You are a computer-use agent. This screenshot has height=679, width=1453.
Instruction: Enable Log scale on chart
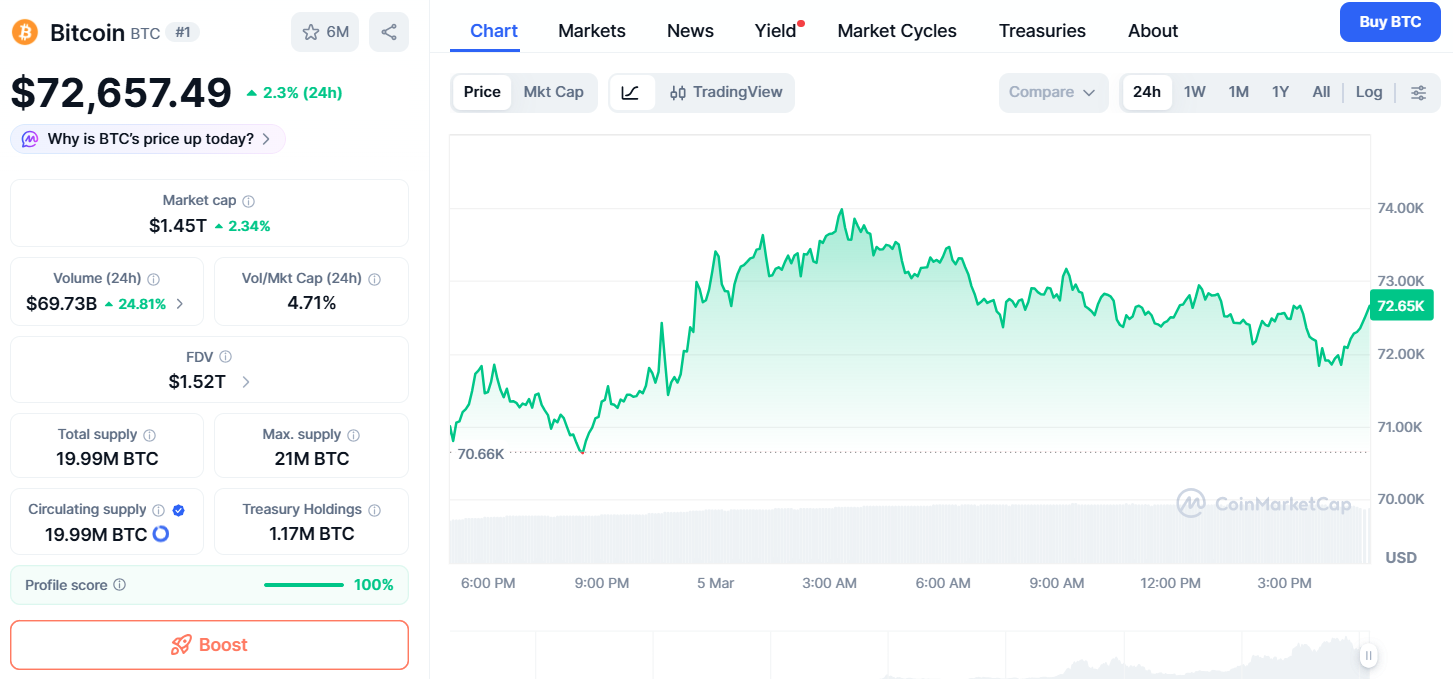pos(1369,93)
